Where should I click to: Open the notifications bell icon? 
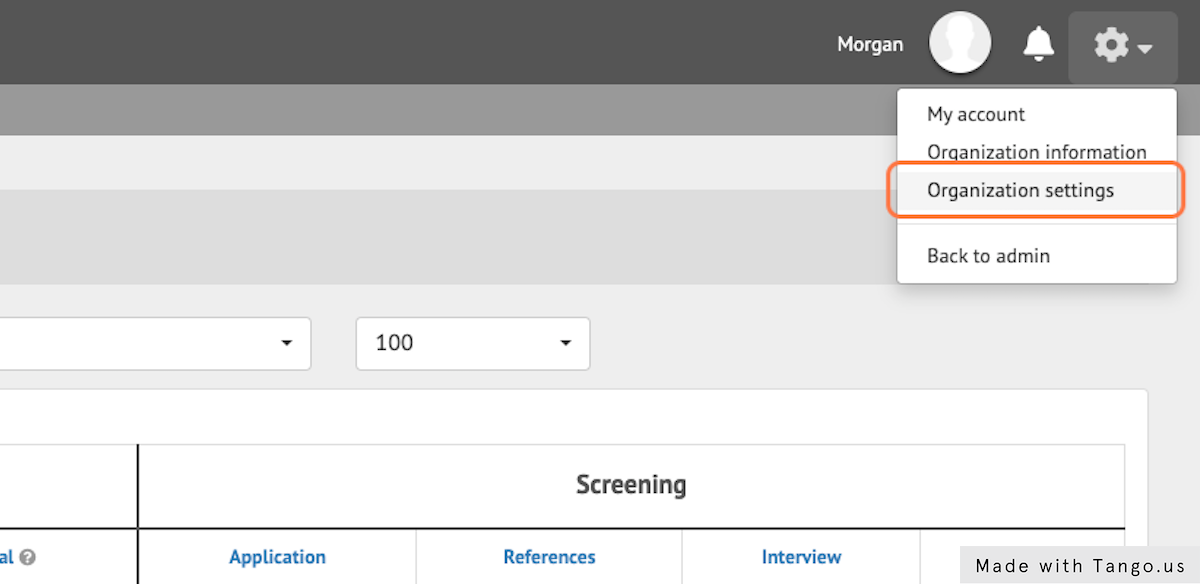click(1038, 43)
